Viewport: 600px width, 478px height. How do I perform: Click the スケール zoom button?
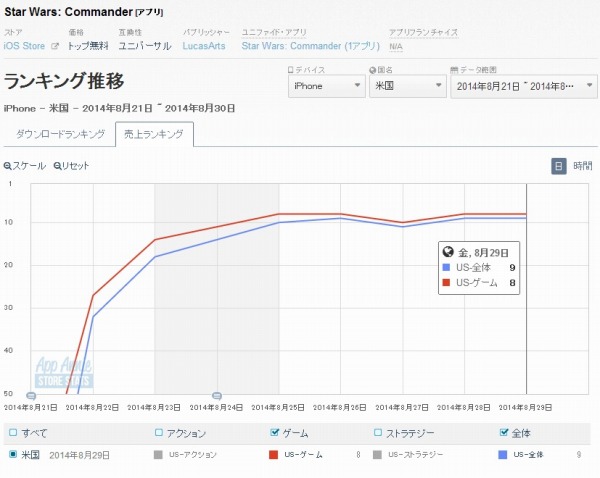pos(24,166)
